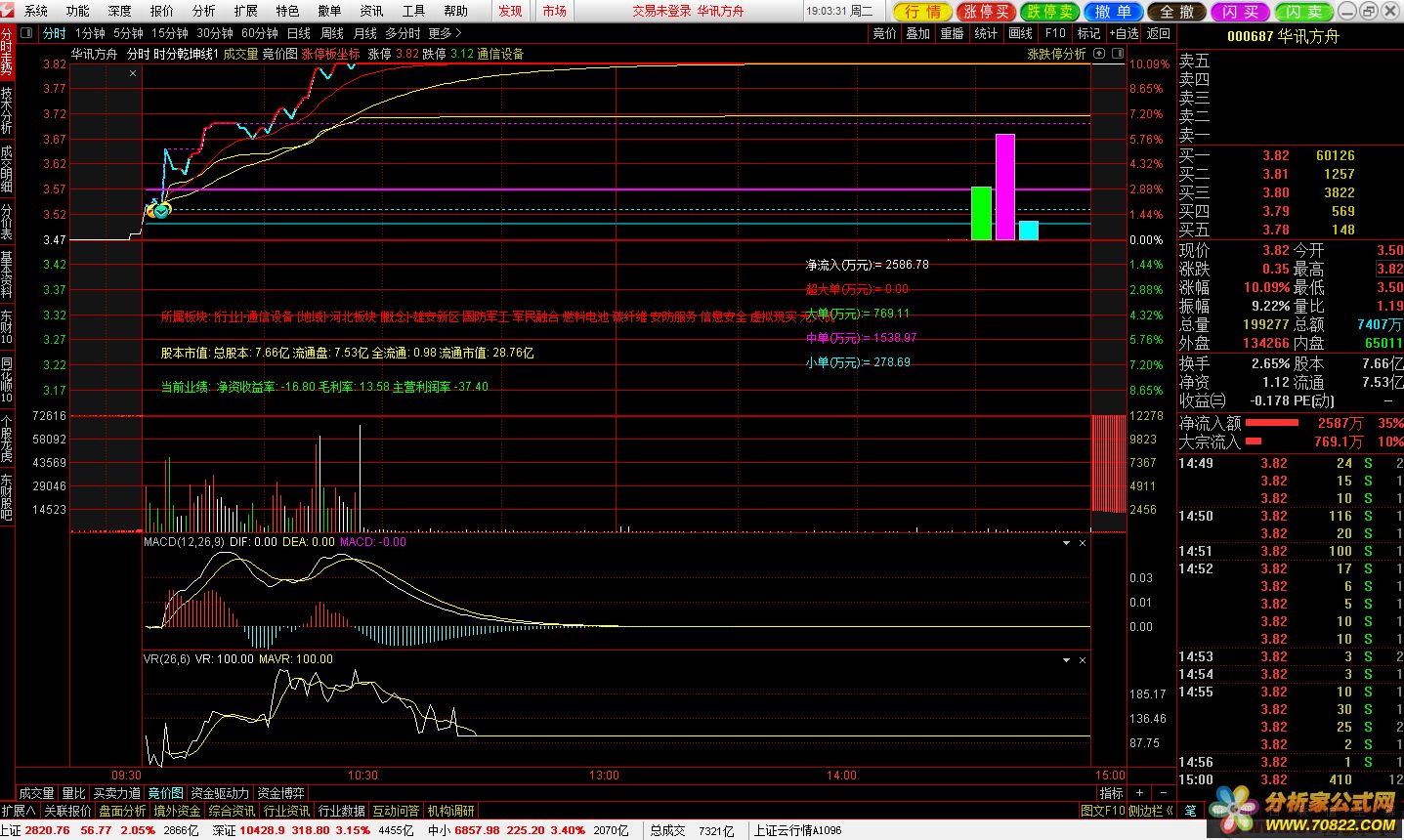Expand the 更多 periods dropdown
Viewport: 1404px width, 840px height.
click(444, 33)
